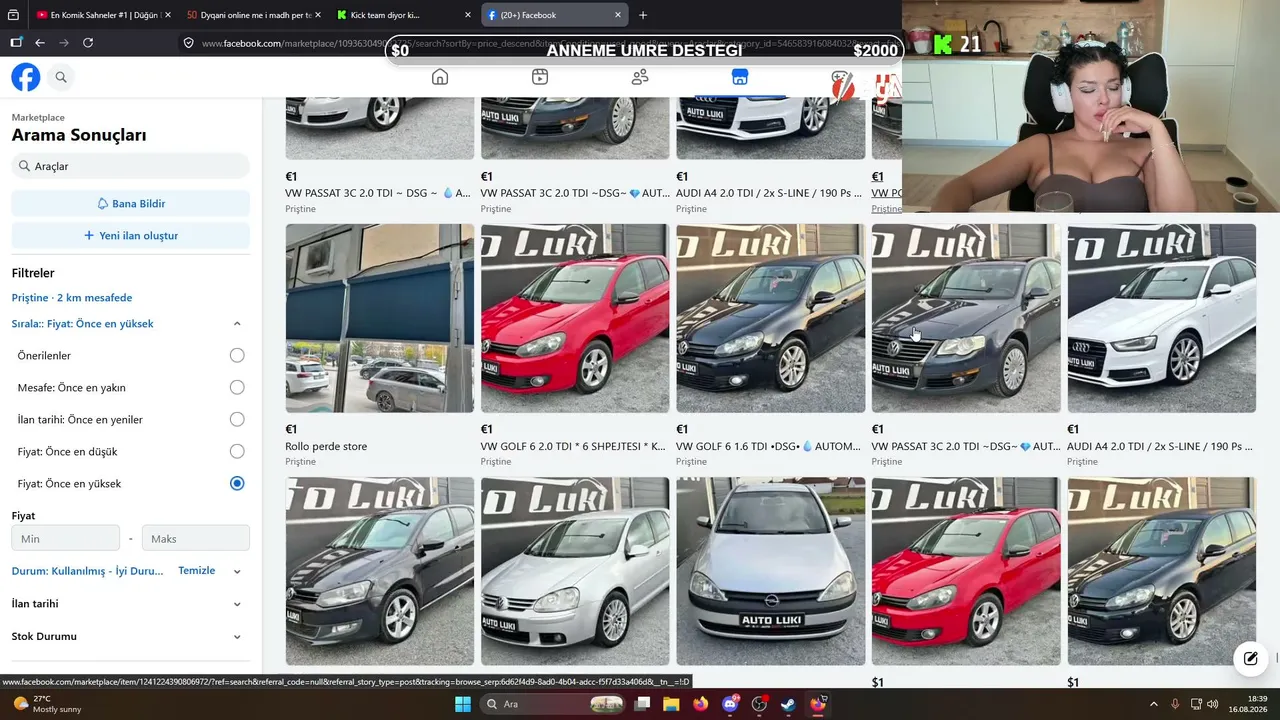Click the Araçlar Marketplace search box
The width and height of the screenshot is (1280, 720).
131,166
